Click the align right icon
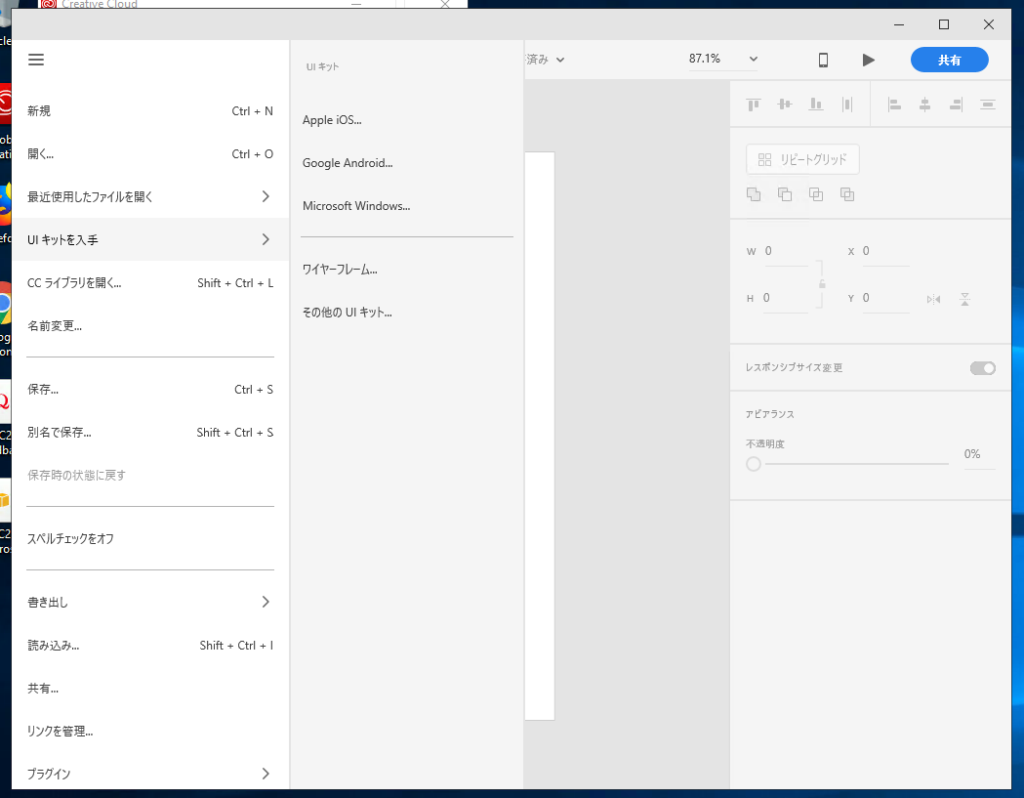Image resolution: width=1024 pixels, height=798 pixels. point(956,104)
